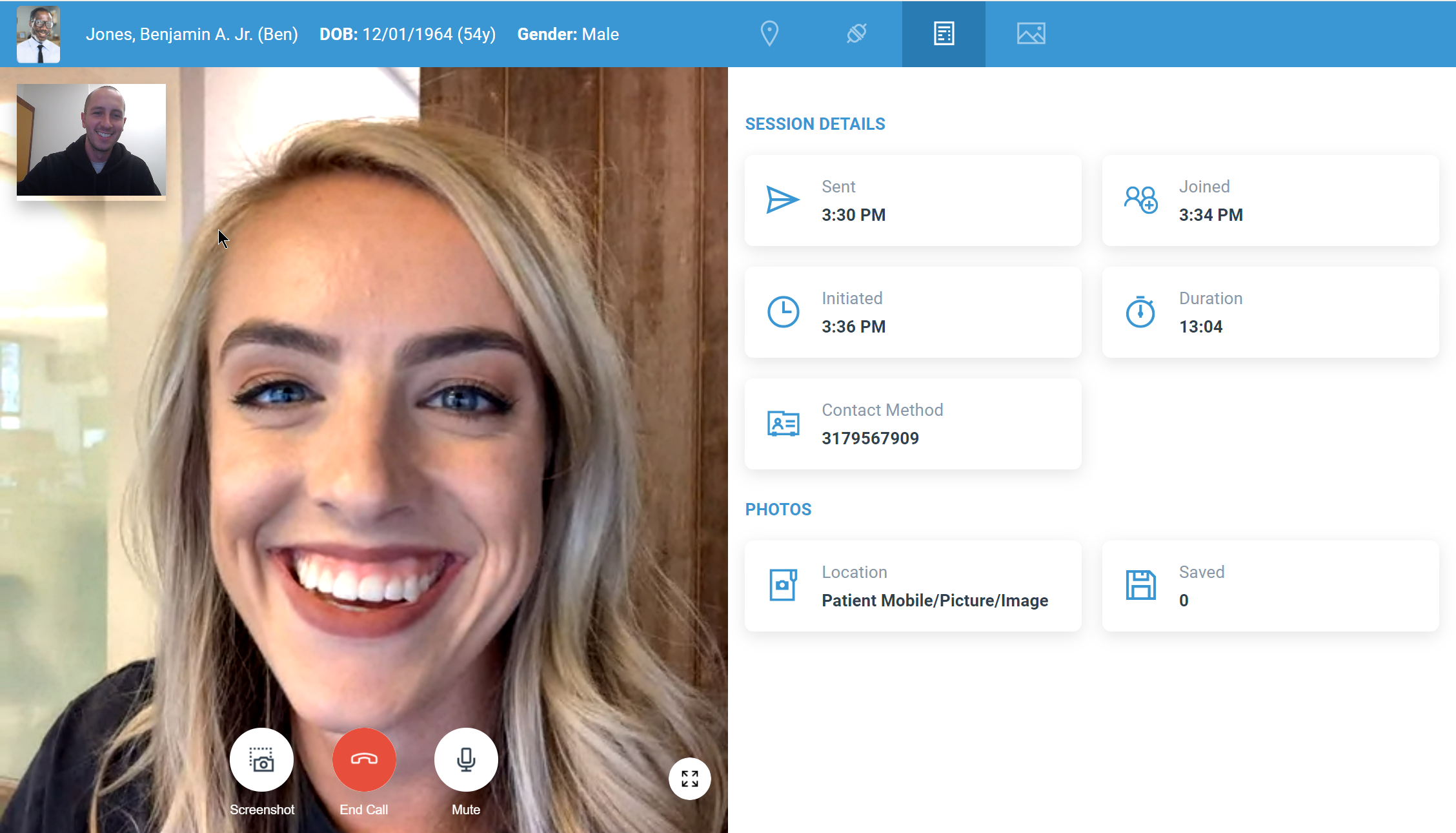Click the contact number 3179567909

[870, 438]
